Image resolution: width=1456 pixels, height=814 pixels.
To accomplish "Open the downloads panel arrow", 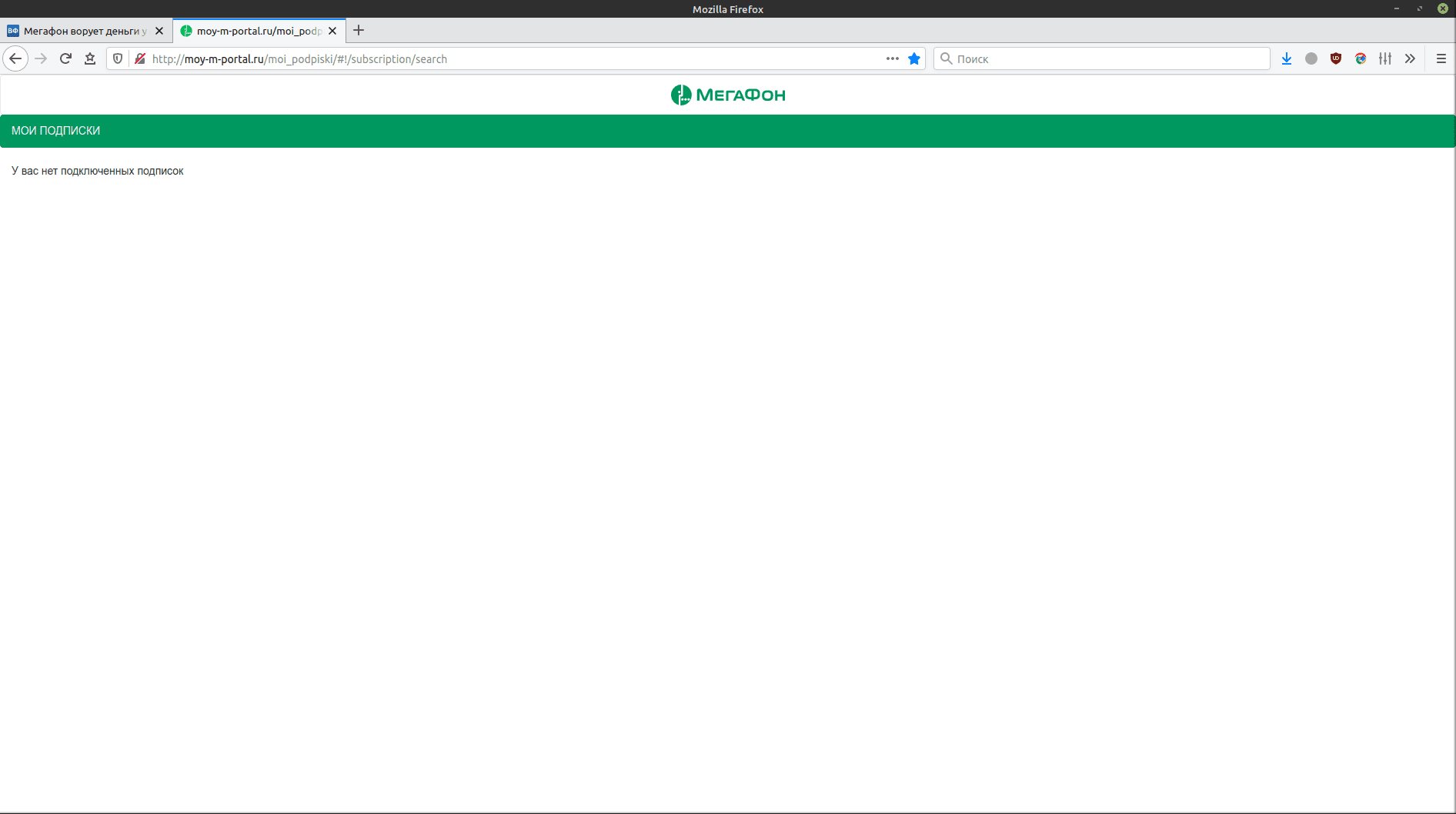I will click(1287, 58).
